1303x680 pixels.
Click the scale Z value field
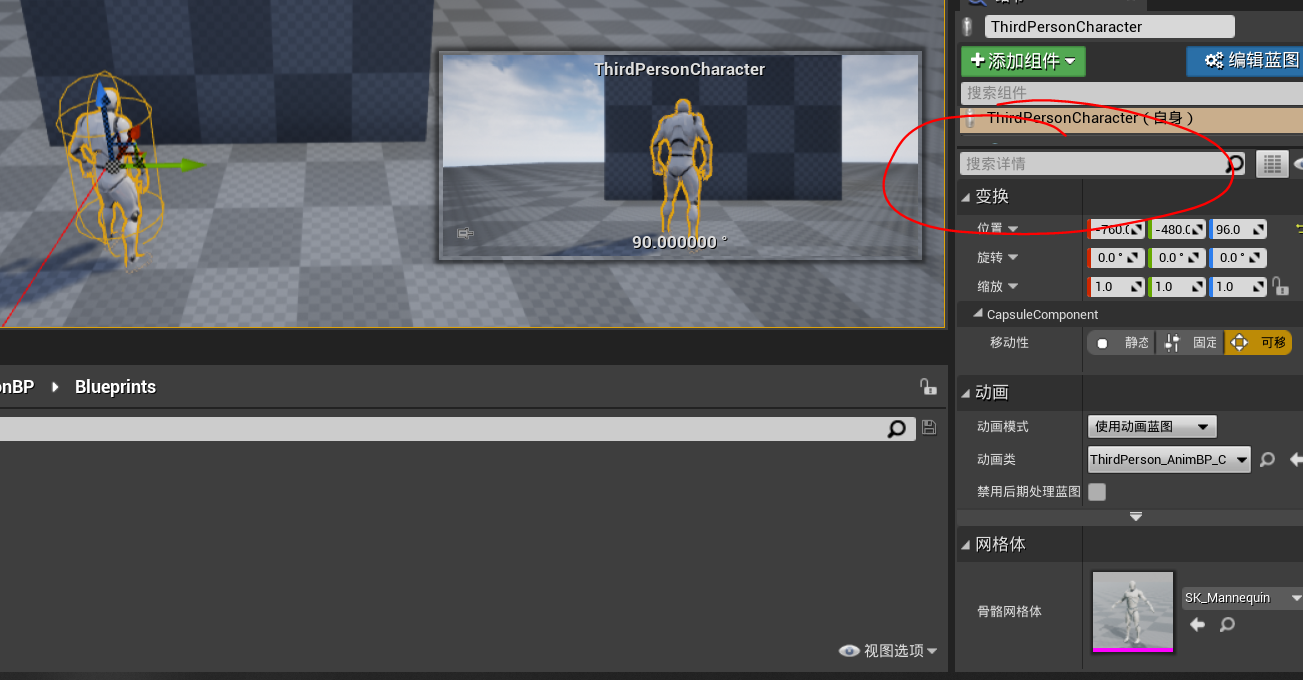click(x=1238, y=287)
